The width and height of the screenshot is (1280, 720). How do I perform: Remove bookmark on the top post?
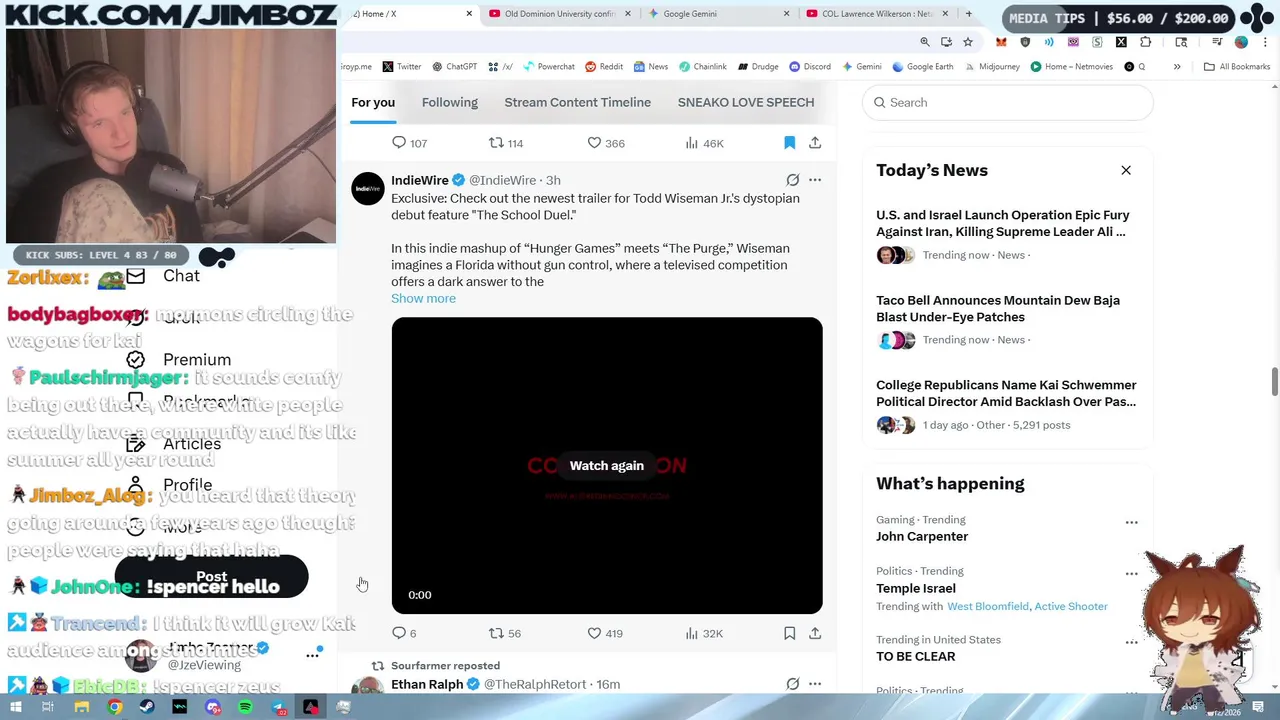[789, 143]
